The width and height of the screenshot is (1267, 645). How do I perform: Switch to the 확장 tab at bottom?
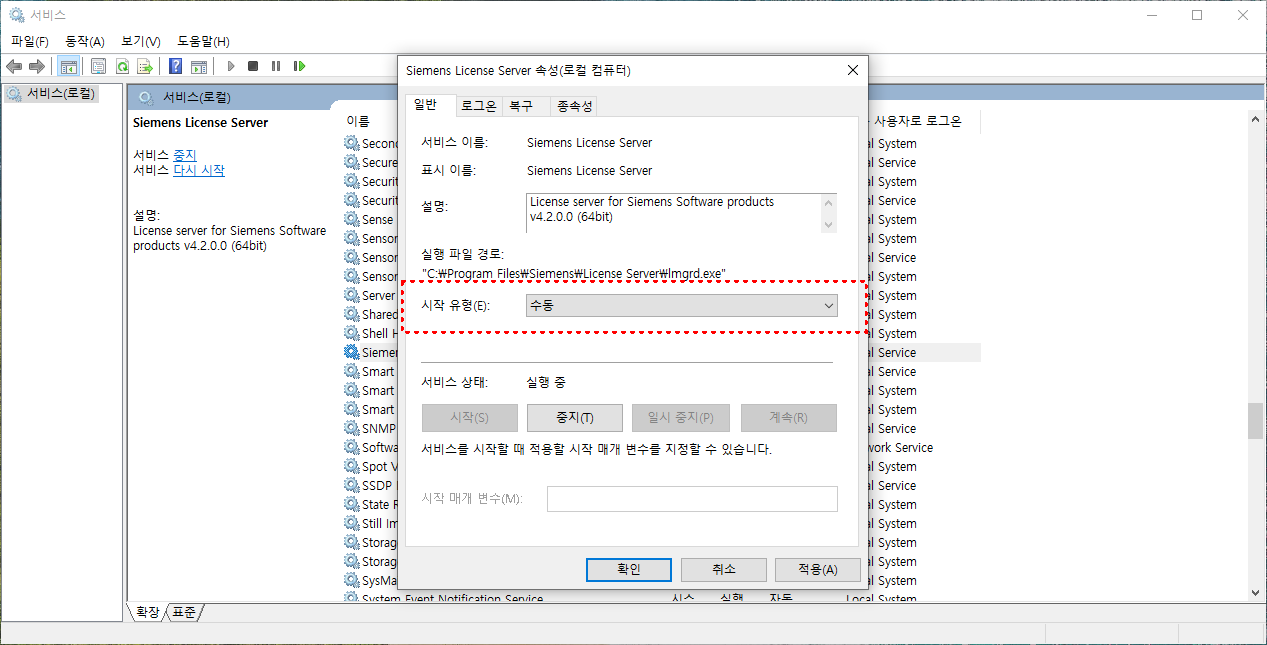click(x=147, y=611)
